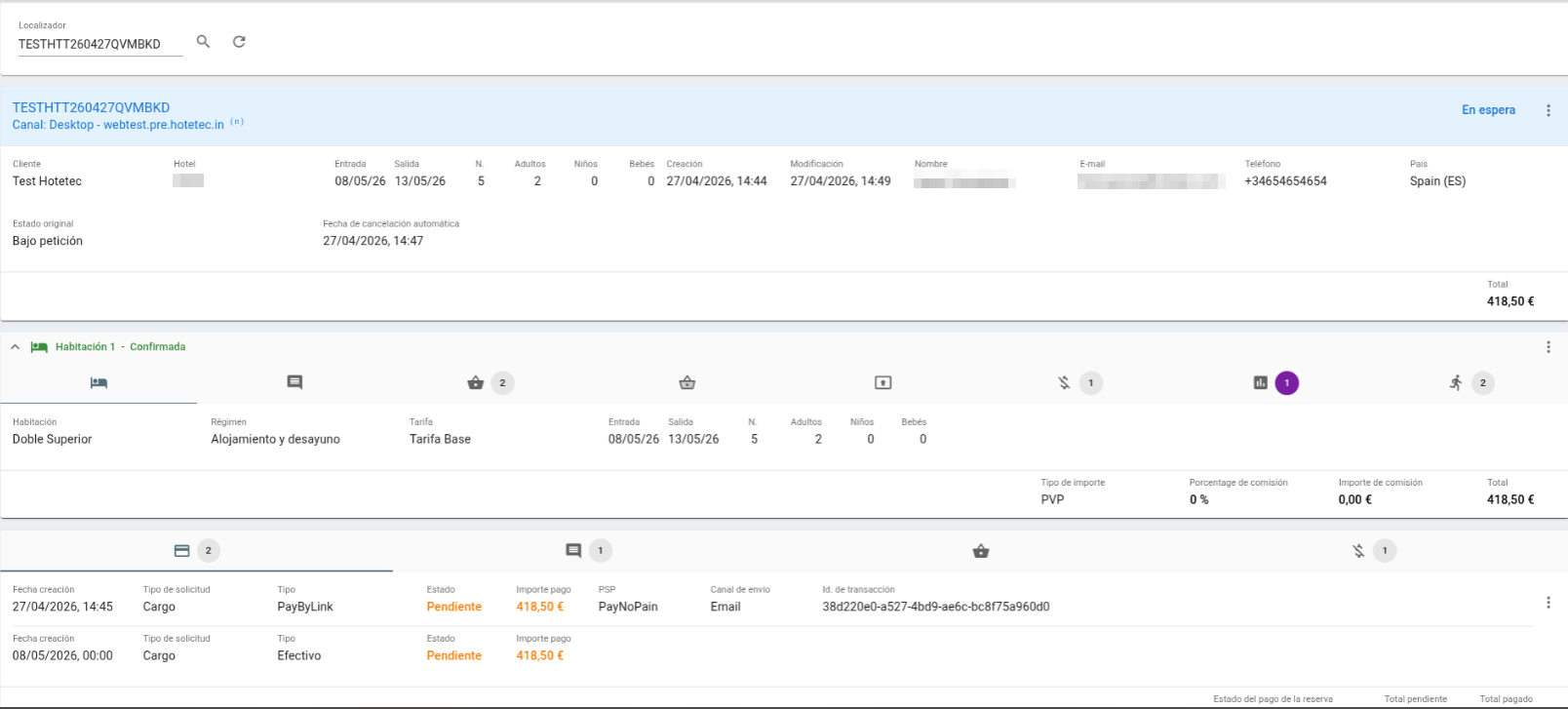Viewport: 1568px width, 709px height.
Task: Select the bed icon room details tab
Action: pos(98,382)
